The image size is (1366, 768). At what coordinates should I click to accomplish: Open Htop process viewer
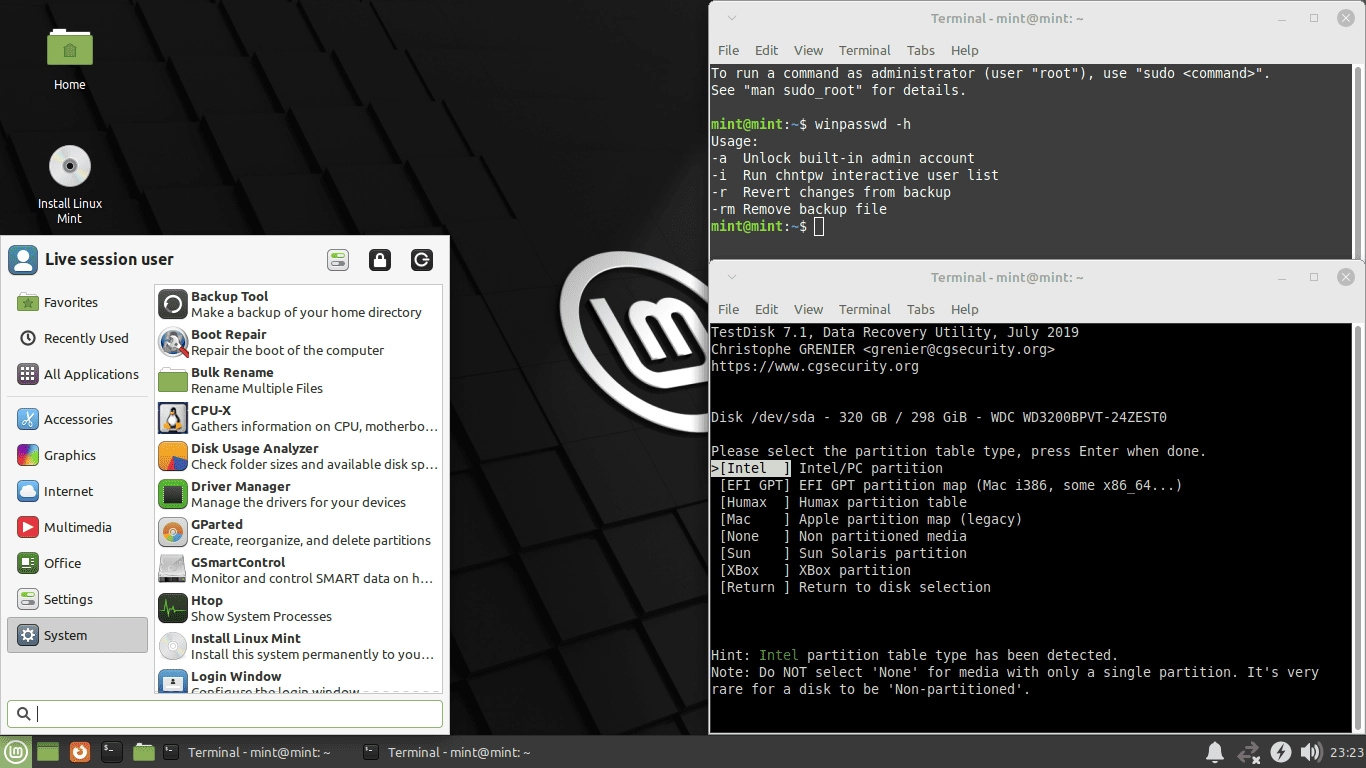point(298,608)
